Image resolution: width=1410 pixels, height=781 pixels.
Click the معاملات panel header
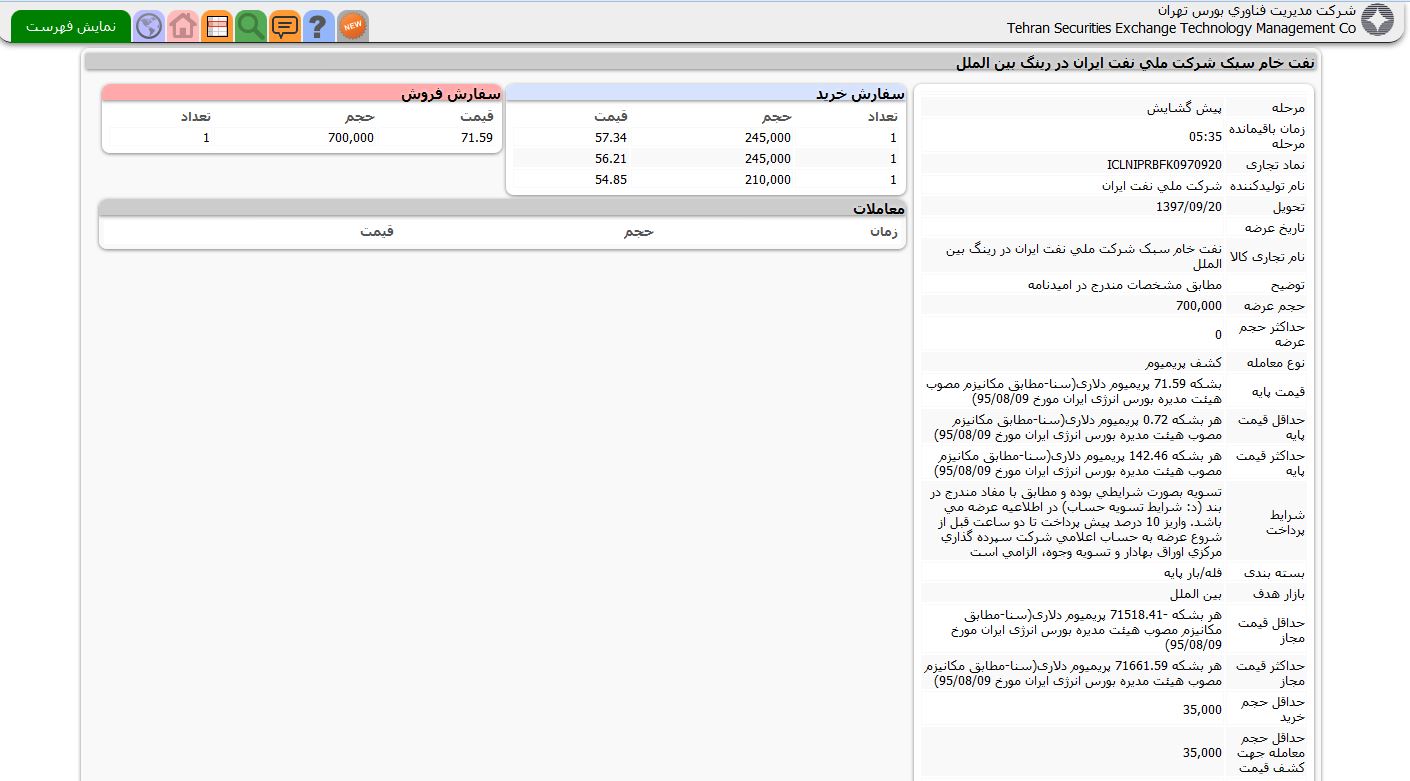[502, 208]
